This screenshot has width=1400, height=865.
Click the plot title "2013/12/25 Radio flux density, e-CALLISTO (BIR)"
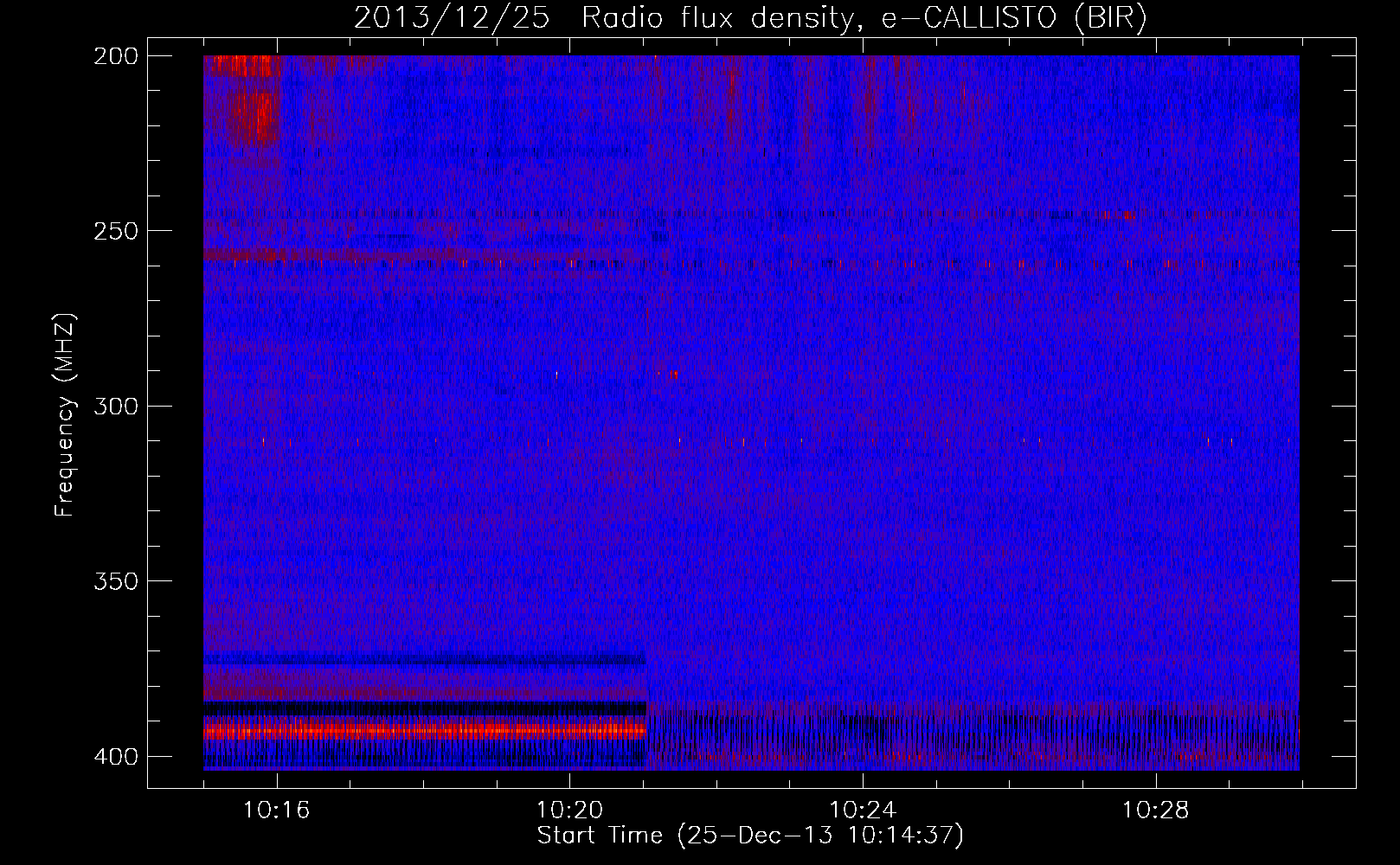(750, 18)
